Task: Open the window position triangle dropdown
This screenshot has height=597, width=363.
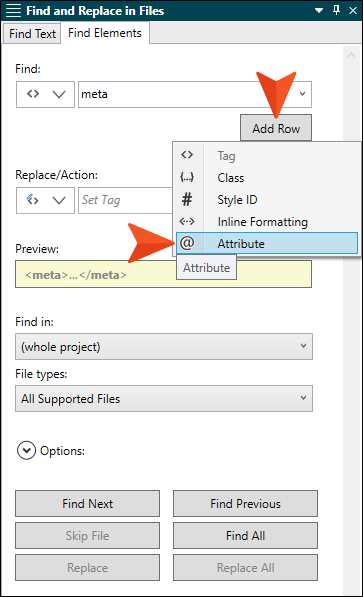Action: [319, 11]
